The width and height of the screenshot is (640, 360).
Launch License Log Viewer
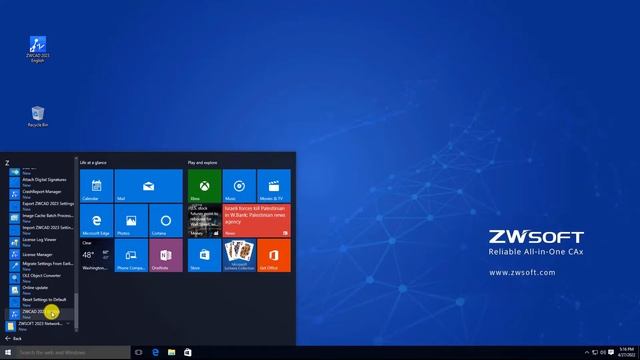(41, 242)
